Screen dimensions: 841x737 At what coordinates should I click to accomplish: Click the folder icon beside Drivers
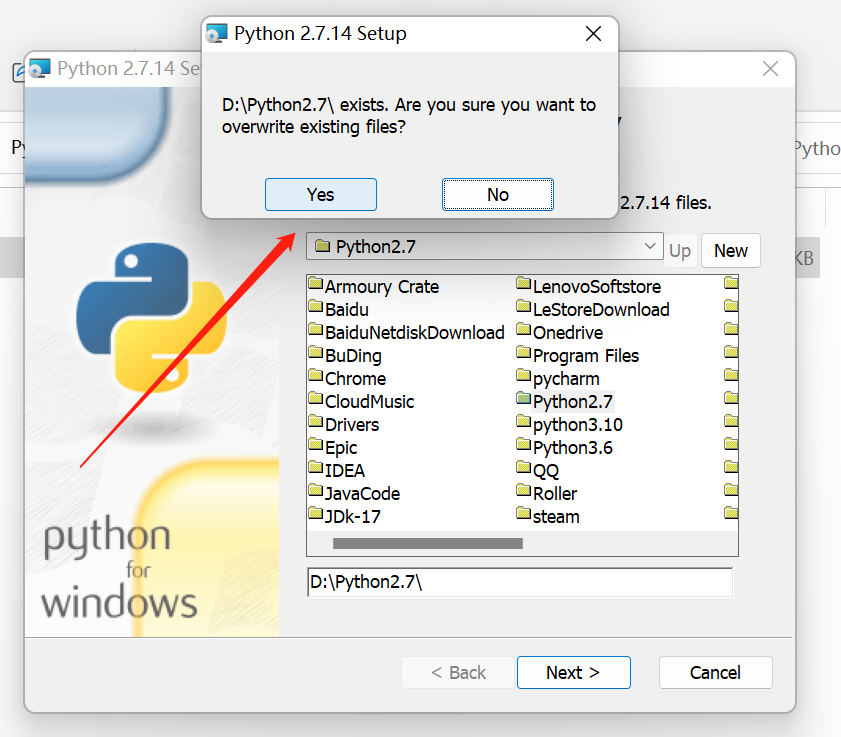(316, 422)
